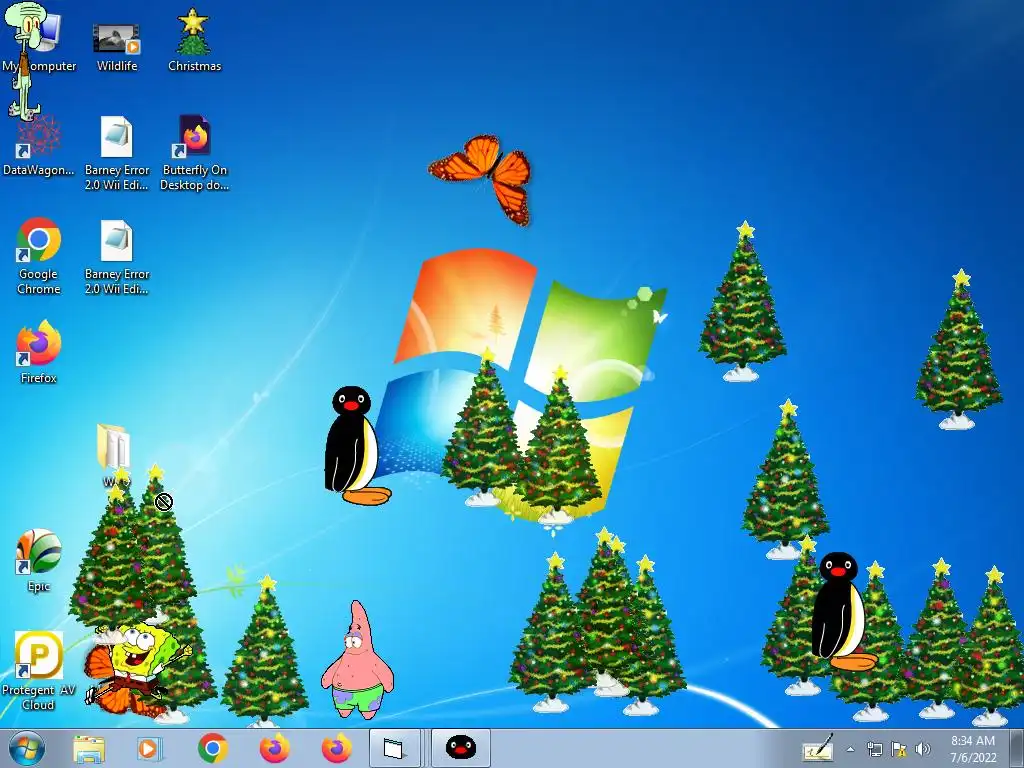Open the Windows Start menu orb
The image size is (1024, 768).
[26, 748]
